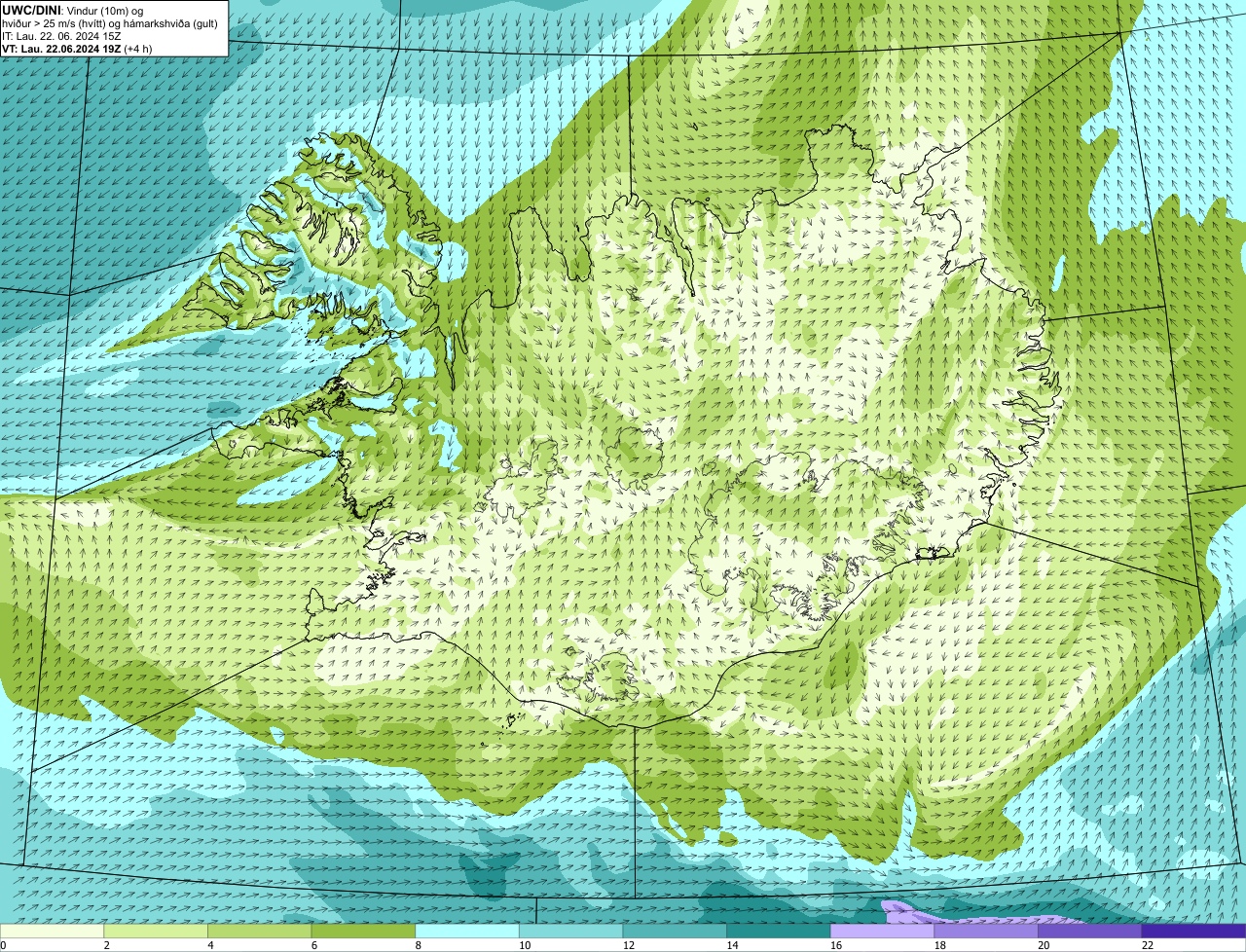1246x952 pixels.
Task: Click the light cyan 8–10 m/s legend swatch
Action: tap(467, 931)
